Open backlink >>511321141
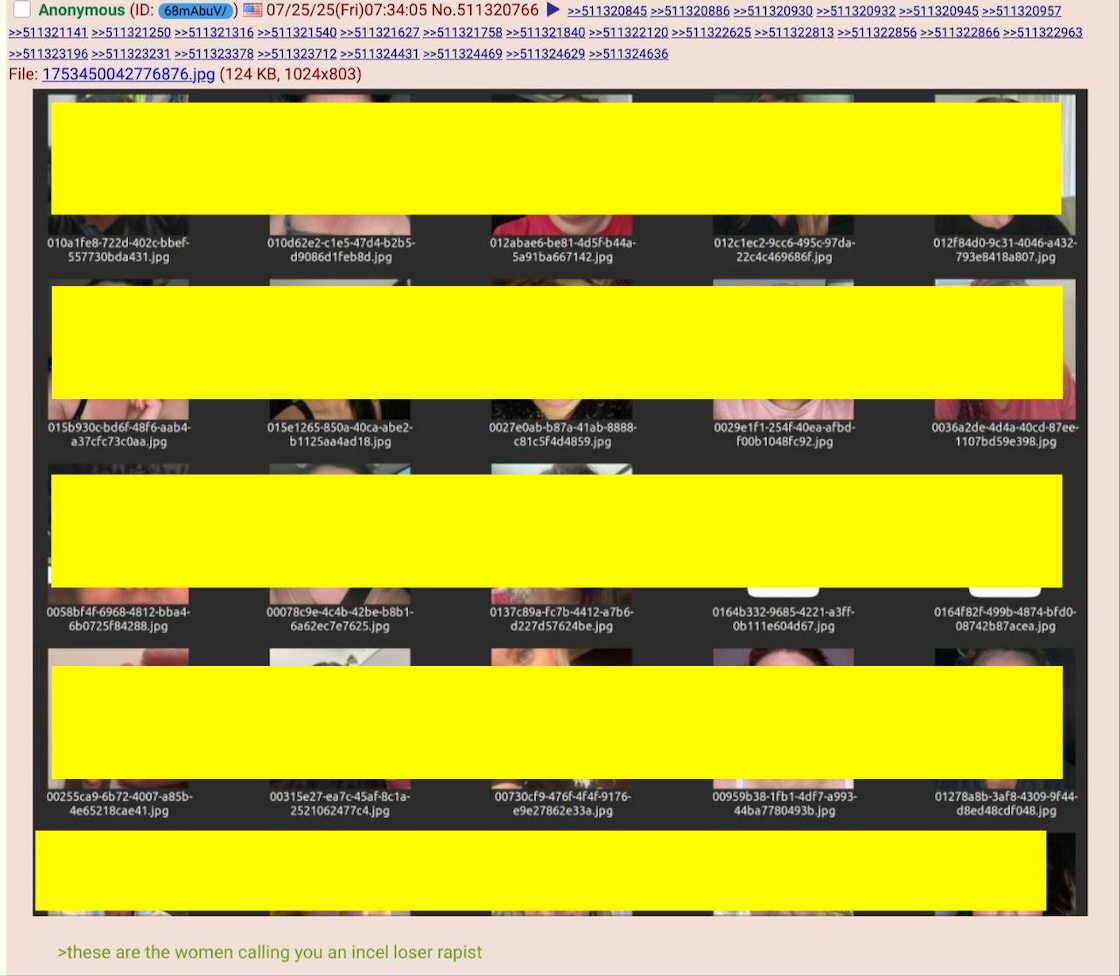 tap(48, 33)
